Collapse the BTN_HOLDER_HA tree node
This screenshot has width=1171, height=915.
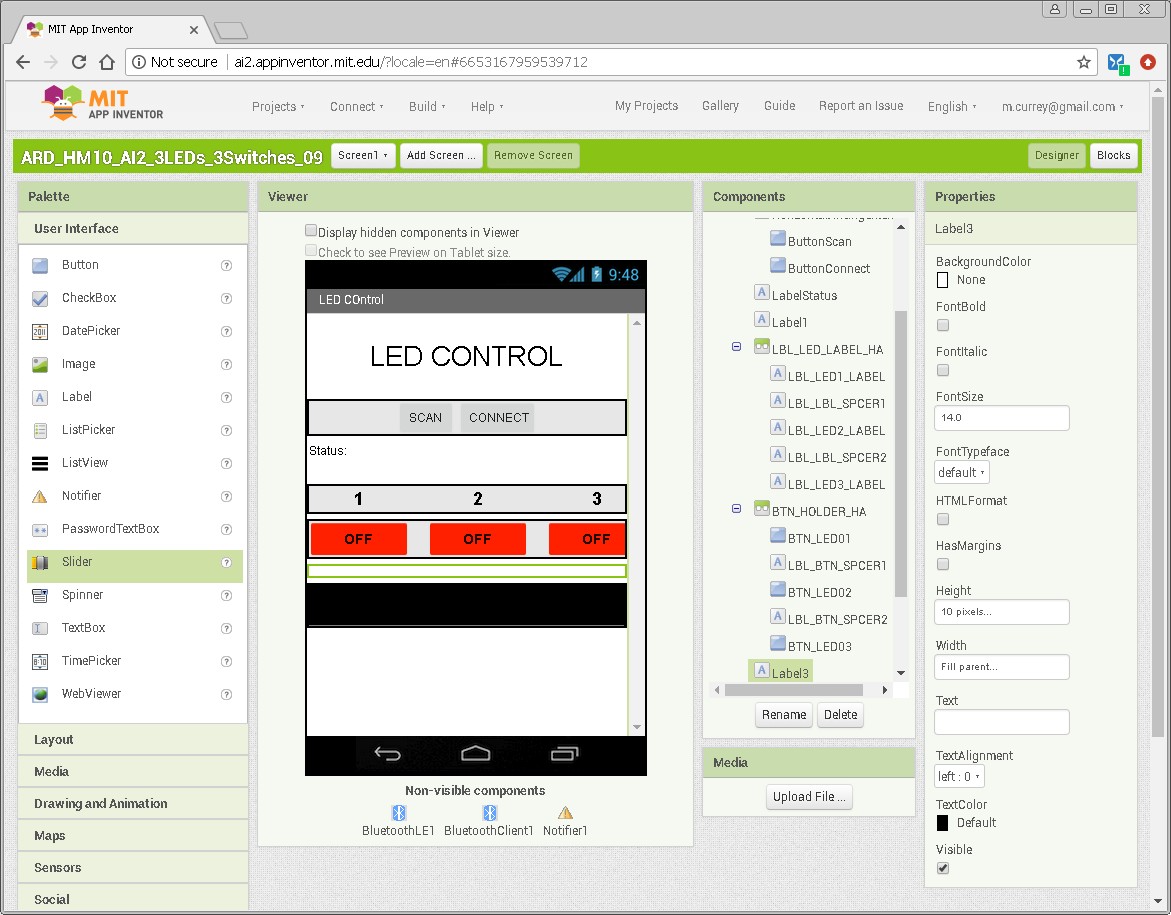[737, 509]
